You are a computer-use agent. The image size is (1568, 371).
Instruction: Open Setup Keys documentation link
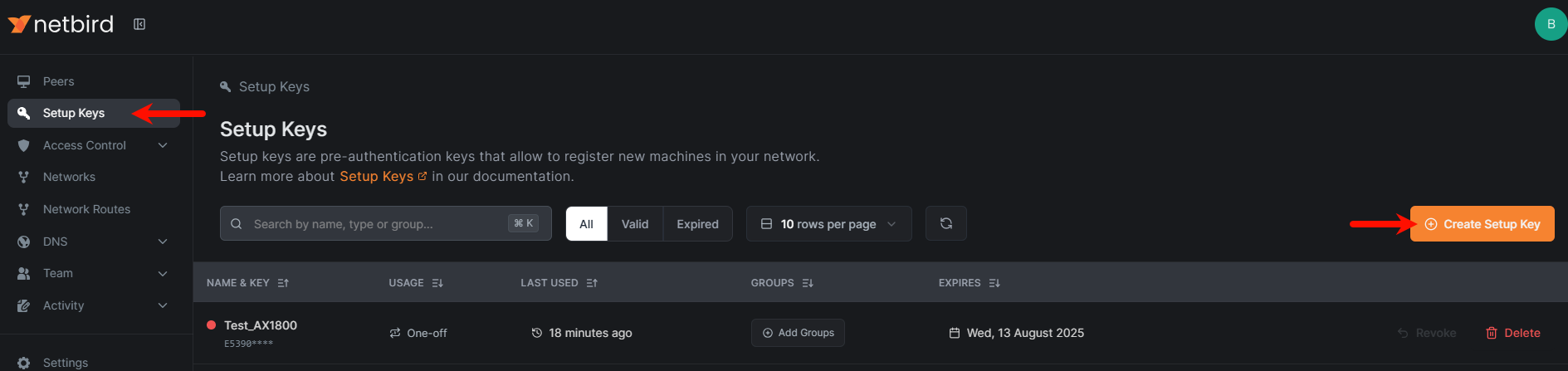coord(376,176)
